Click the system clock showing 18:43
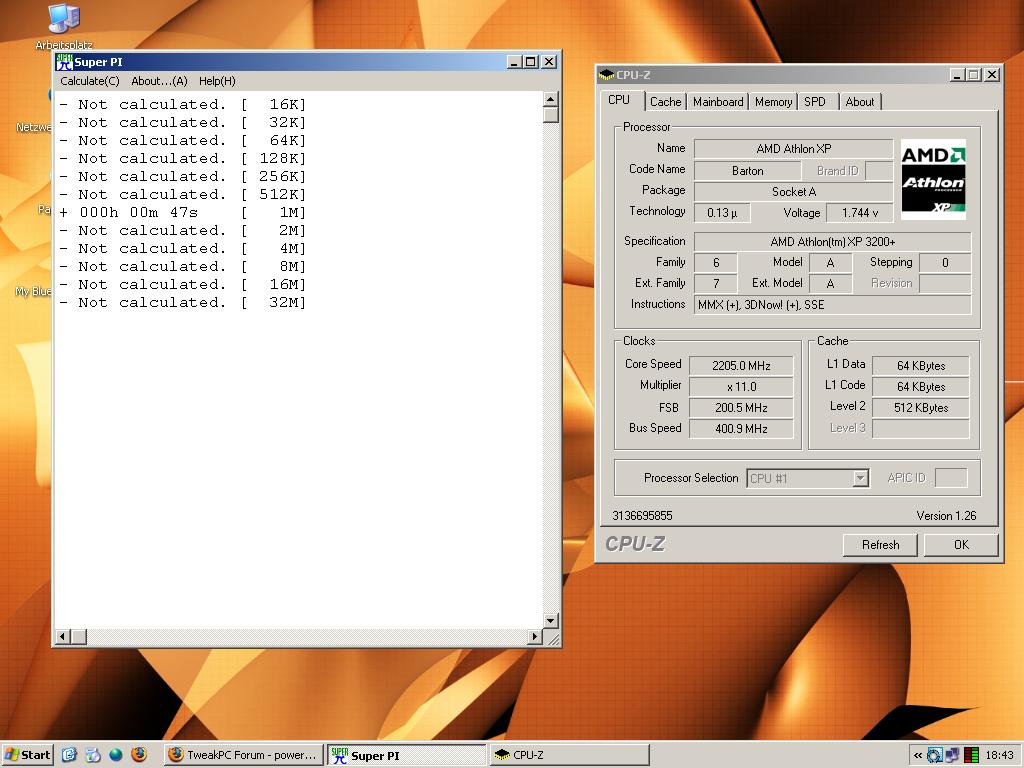Image resolution: width=1024 pixels, height=768 pixels. click(x=999, y=755)
